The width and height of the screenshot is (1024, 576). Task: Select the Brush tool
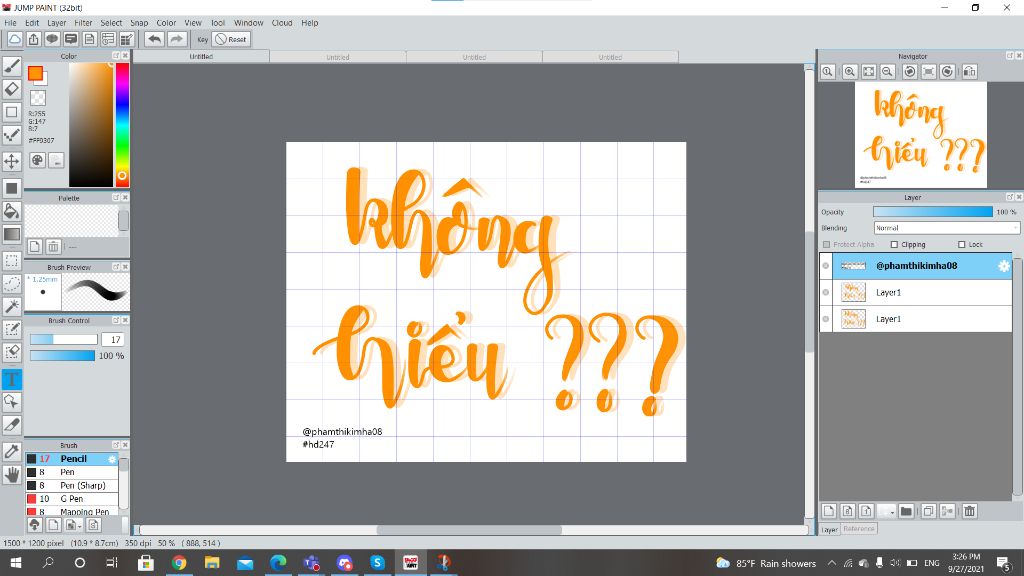pos(12,66)
